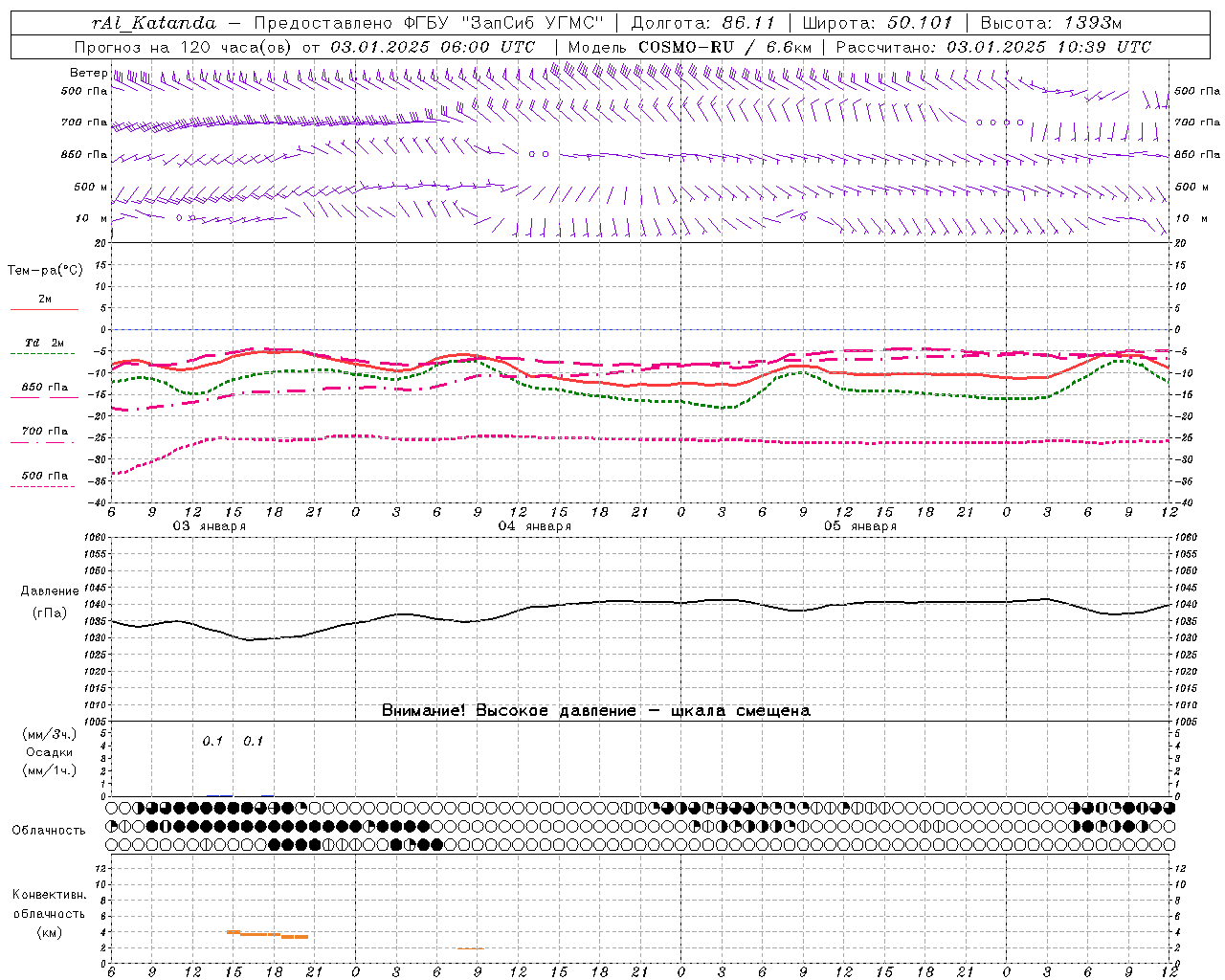The height and width of the screenshot is (980, 1225).
Task: Click the 500 гПа entry in temperature legend
Action: coord(44,476)
